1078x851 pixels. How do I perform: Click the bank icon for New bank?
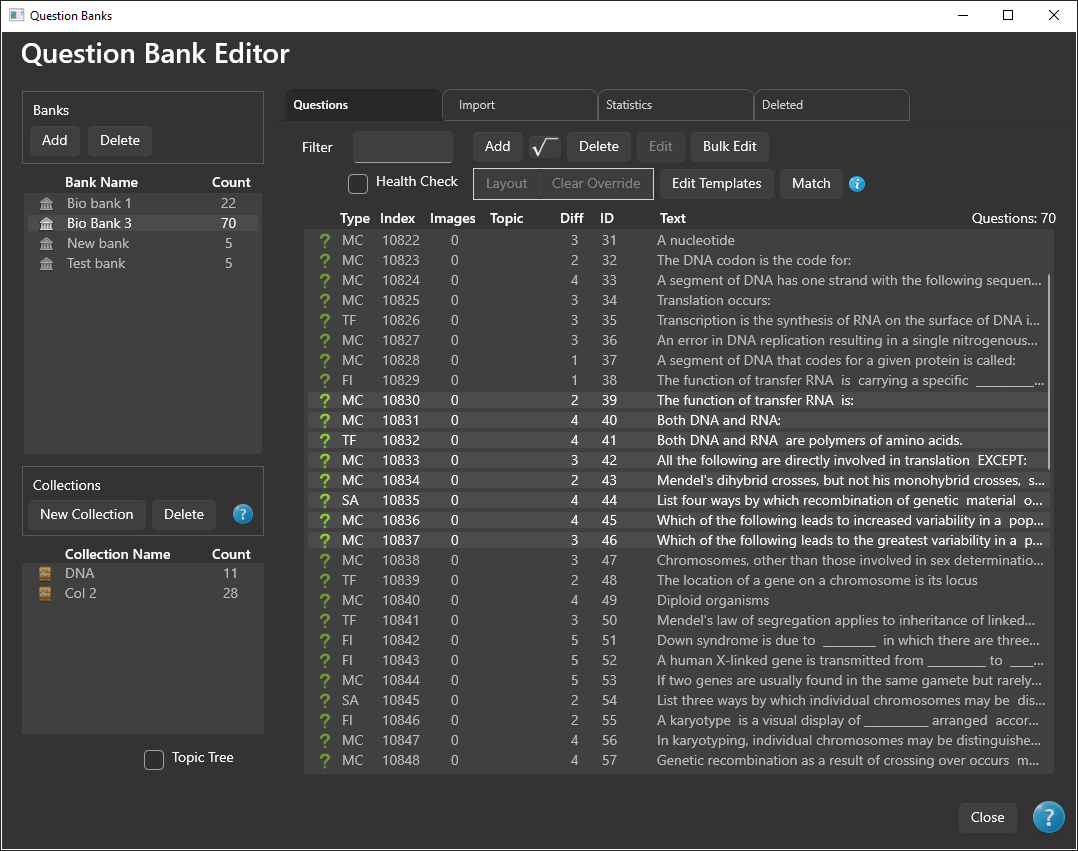(47, 243)
